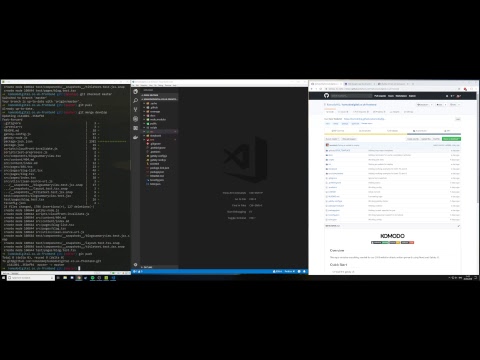Open tsconfig.json in VS Code Explorer

pos(157,180)
